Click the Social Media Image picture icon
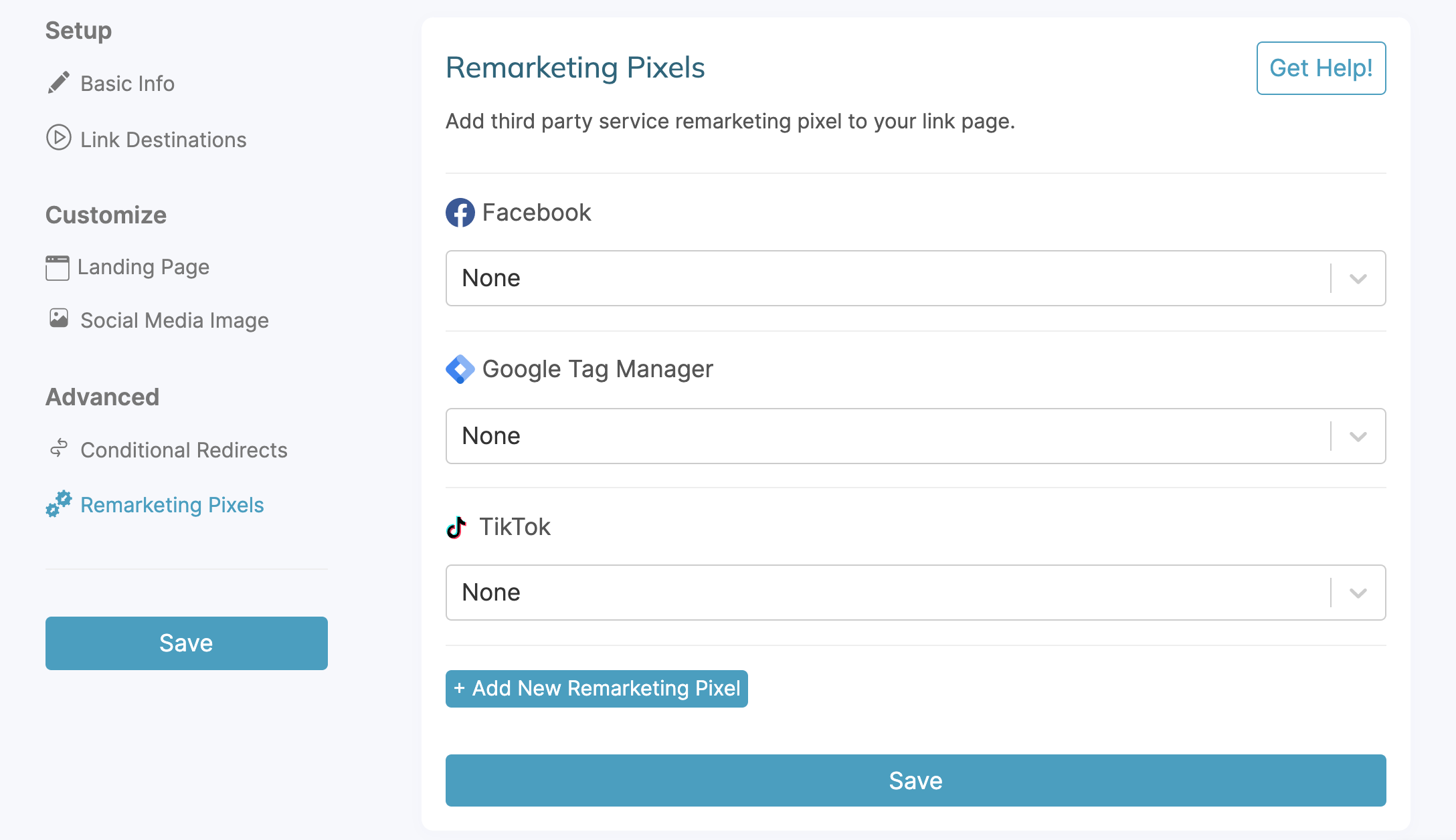Image resolution: width=1456 pixels, height=840 pixels. click(x=59, y=318)
